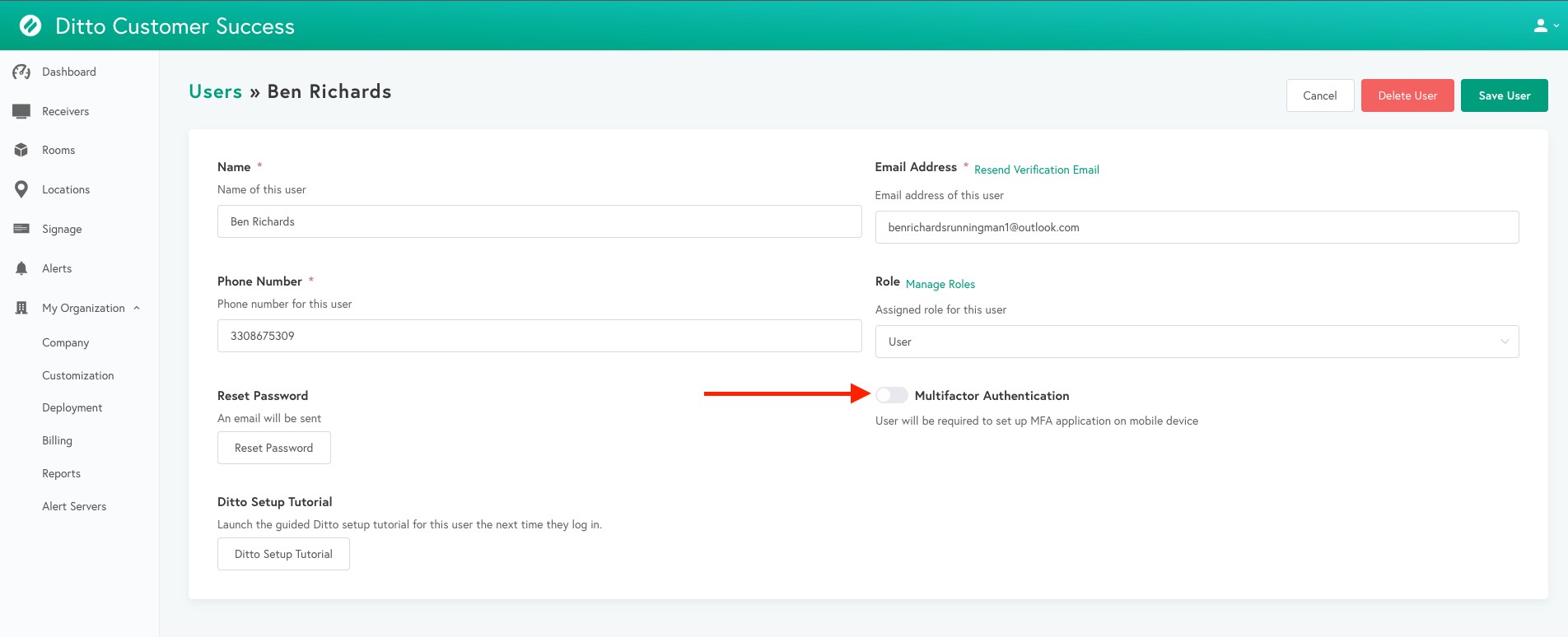The width and height of the screenshot is (1568, 637).
Task: Enable the Multifactor Authentication toggle
Action: (891, 395)
